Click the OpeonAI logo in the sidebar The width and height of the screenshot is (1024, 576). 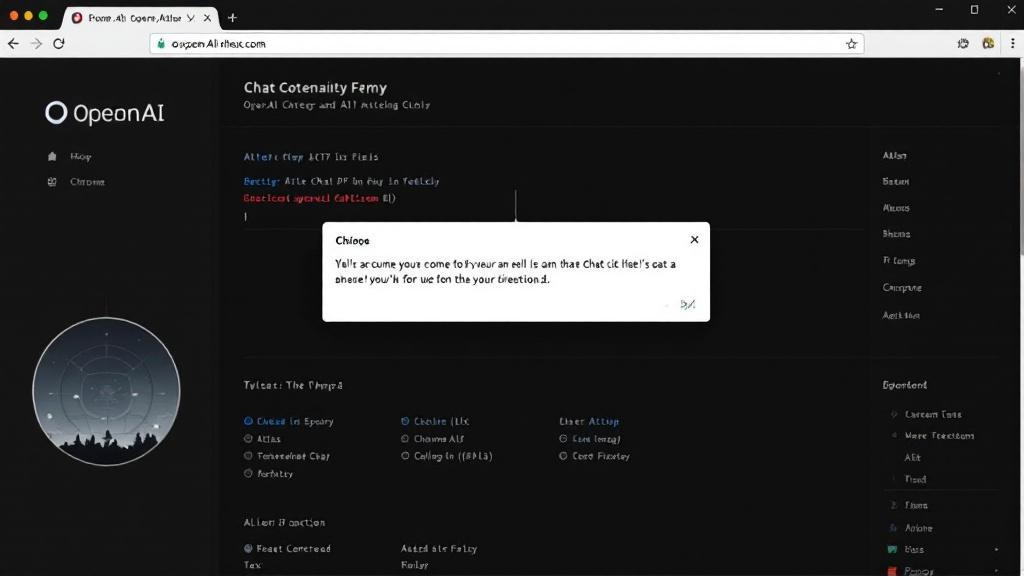click(104, 113)
